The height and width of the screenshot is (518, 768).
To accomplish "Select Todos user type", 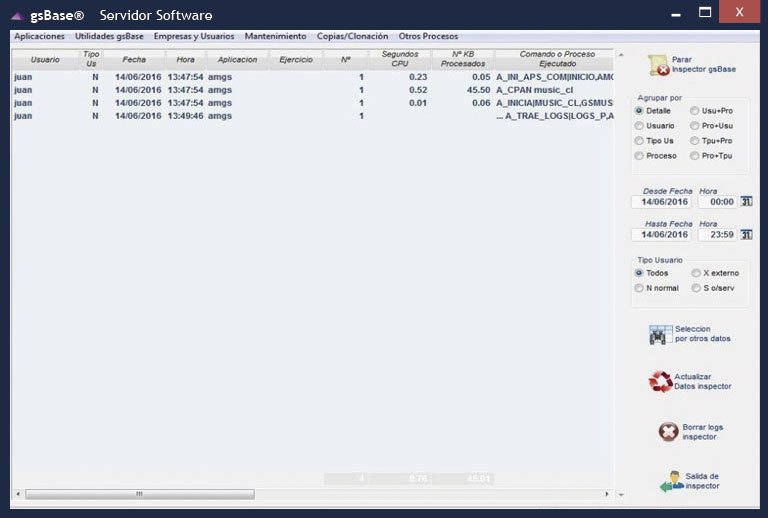I will 639,273.
